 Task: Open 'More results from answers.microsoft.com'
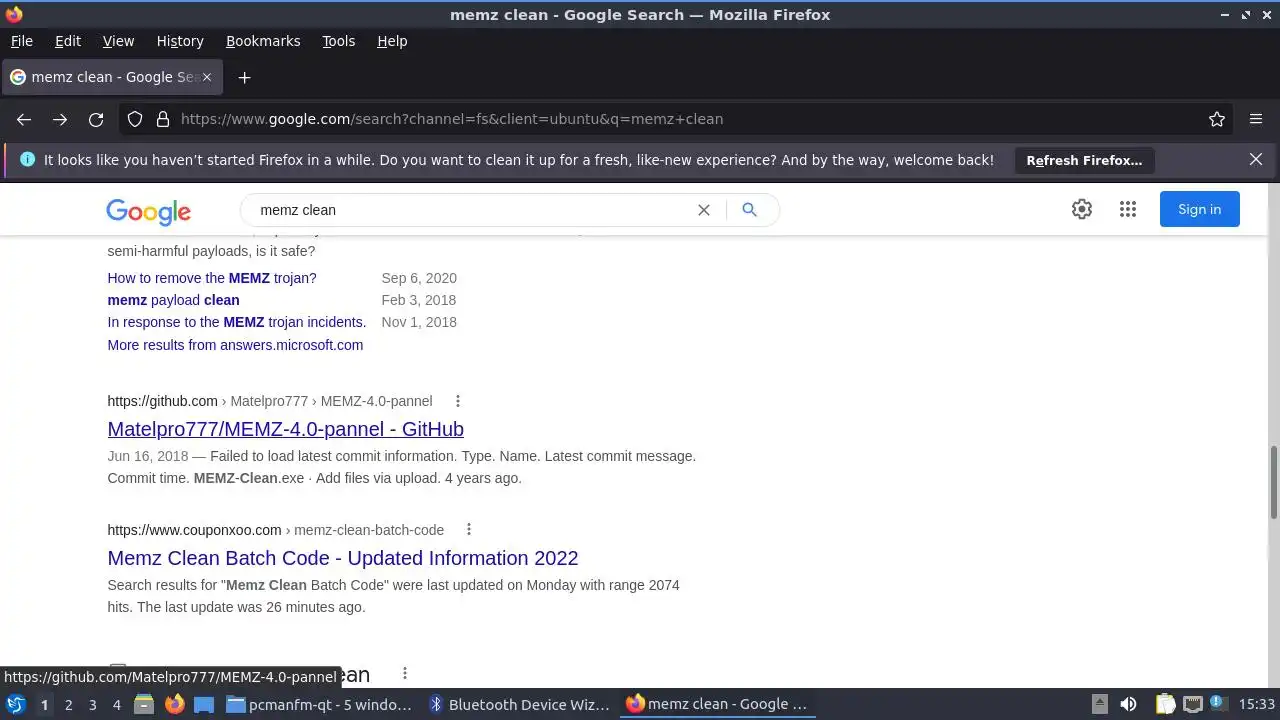(235, 345)
